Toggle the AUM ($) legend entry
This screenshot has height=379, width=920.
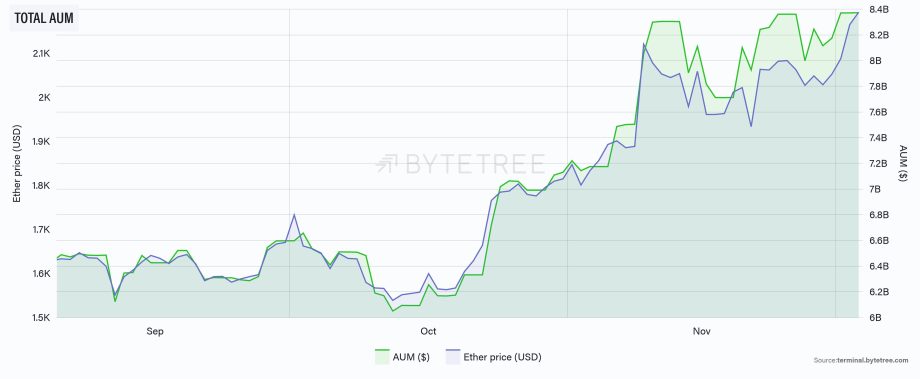coord(402,357)
